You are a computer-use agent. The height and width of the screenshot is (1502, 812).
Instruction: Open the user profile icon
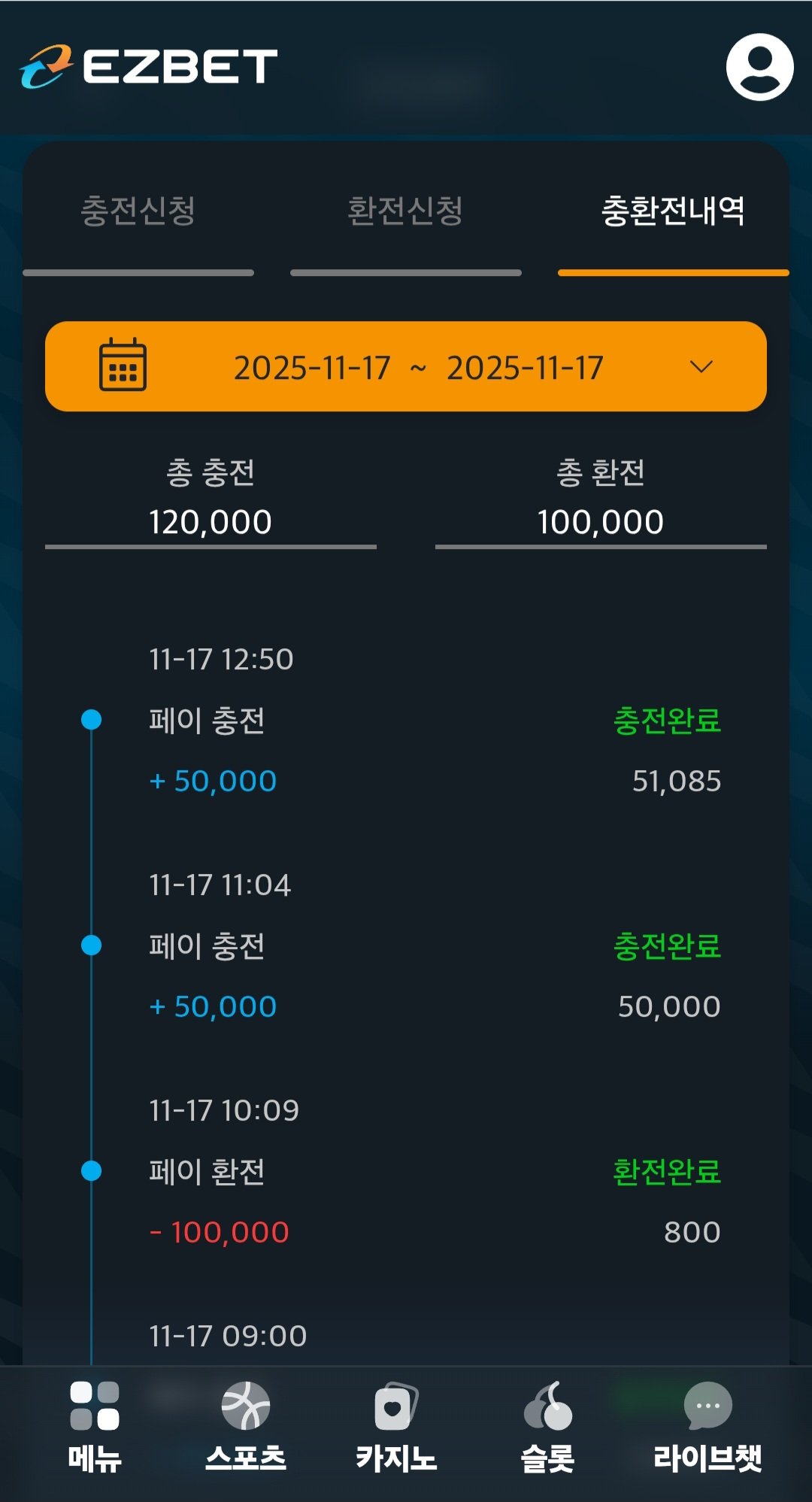click(x=759, y=67)
